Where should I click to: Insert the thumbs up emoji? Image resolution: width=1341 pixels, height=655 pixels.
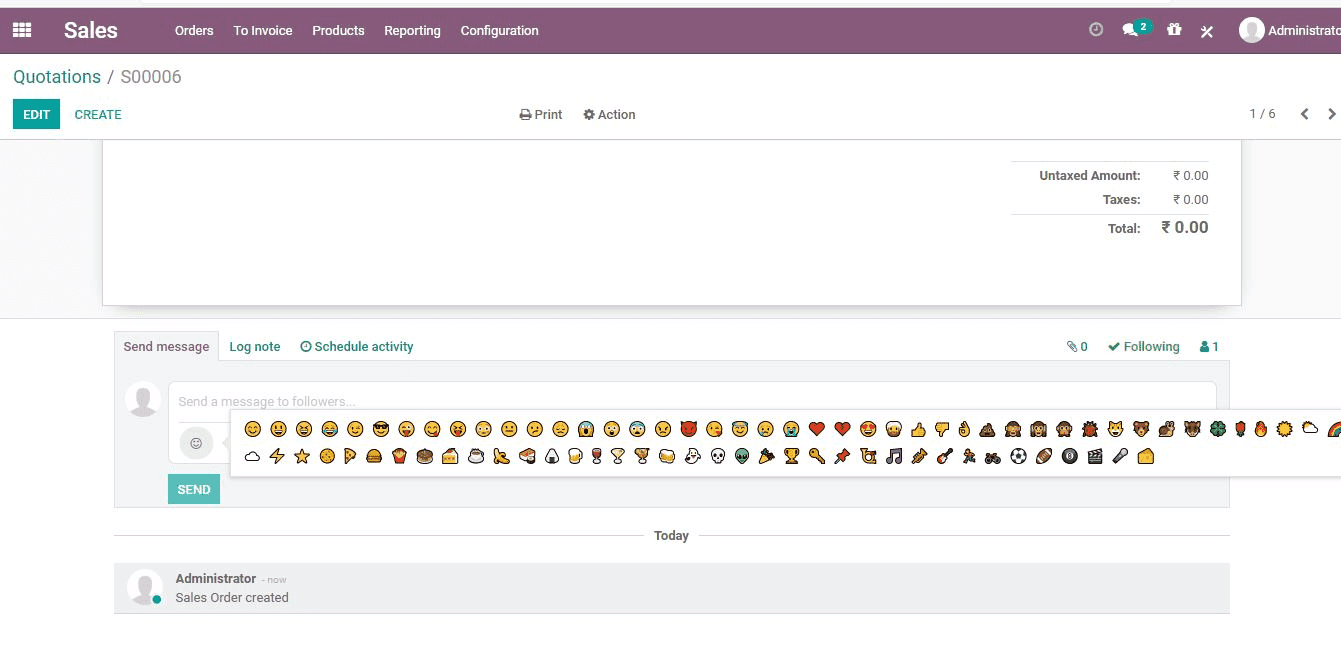click(918, 429)
